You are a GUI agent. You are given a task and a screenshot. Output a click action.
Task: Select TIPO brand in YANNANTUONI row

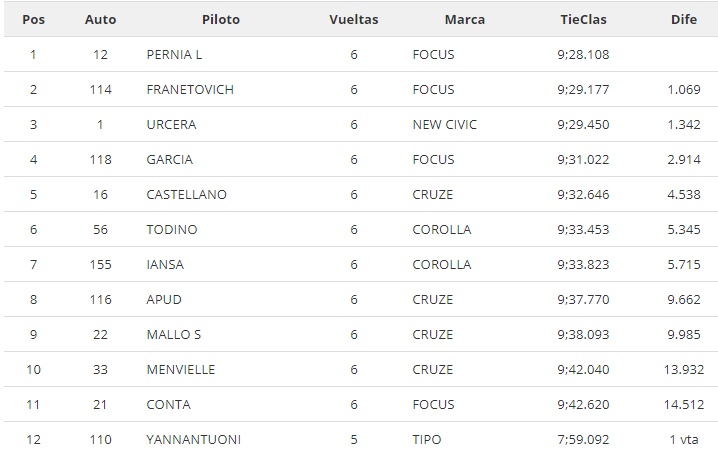427,440
